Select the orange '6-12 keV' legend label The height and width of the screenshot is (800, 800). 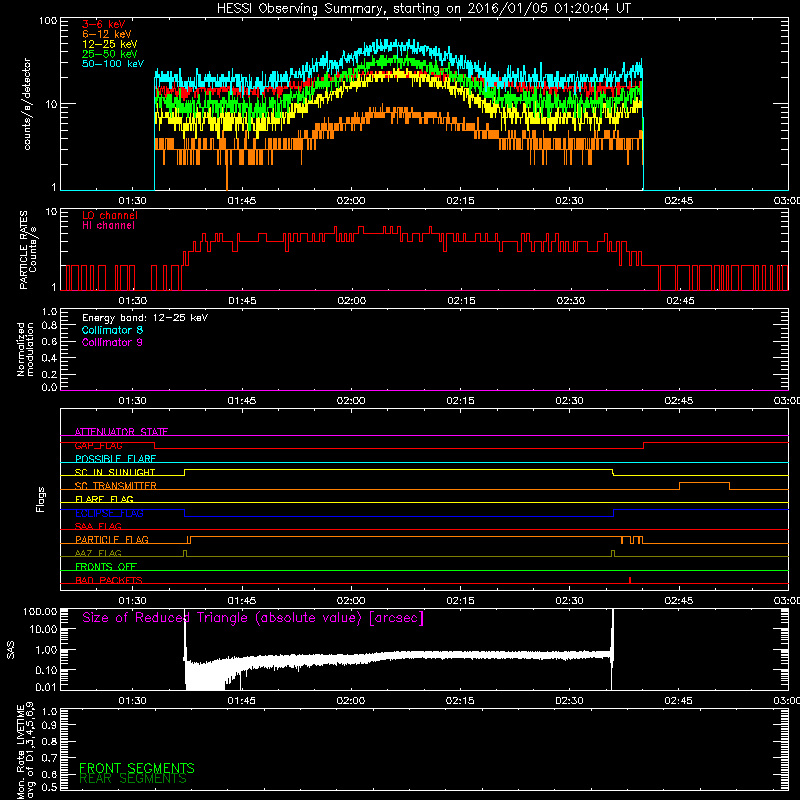click(107, 34)
